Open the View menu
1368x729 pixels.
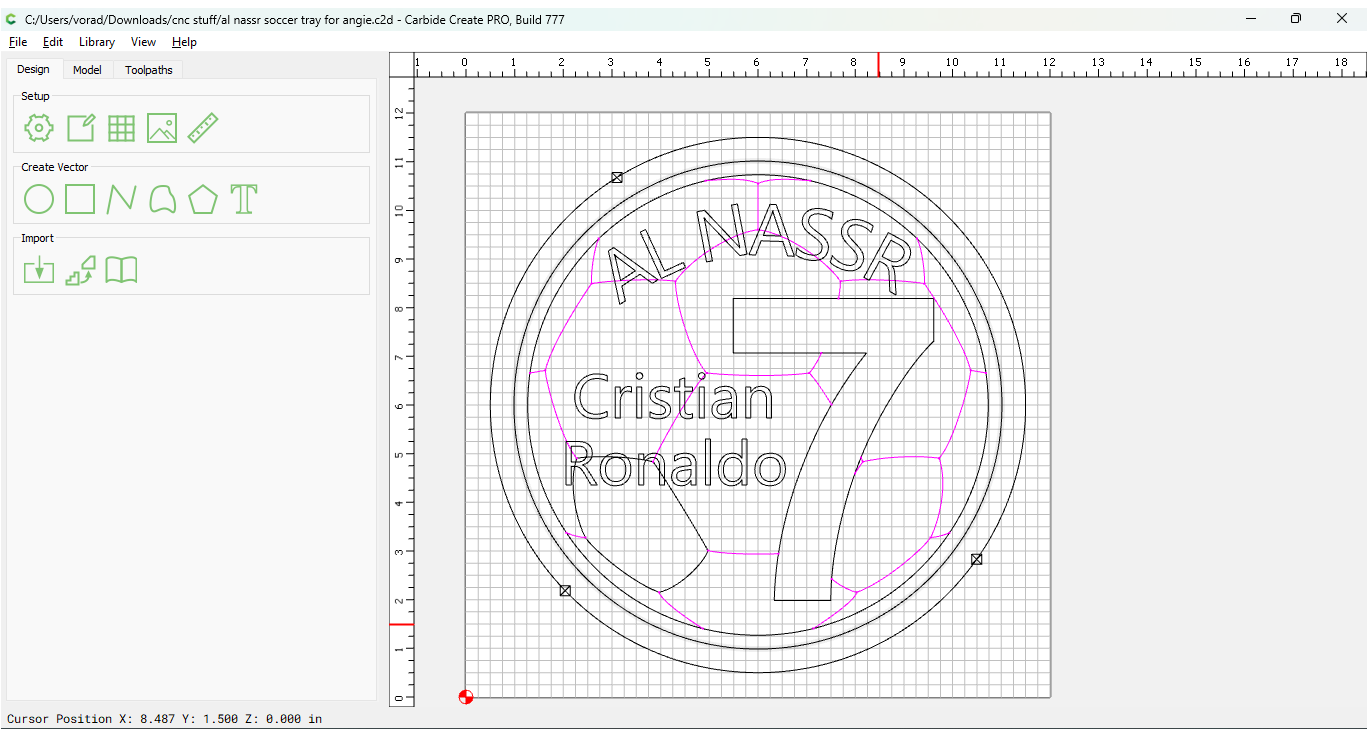pyautogui.click(x=143, y=42)
